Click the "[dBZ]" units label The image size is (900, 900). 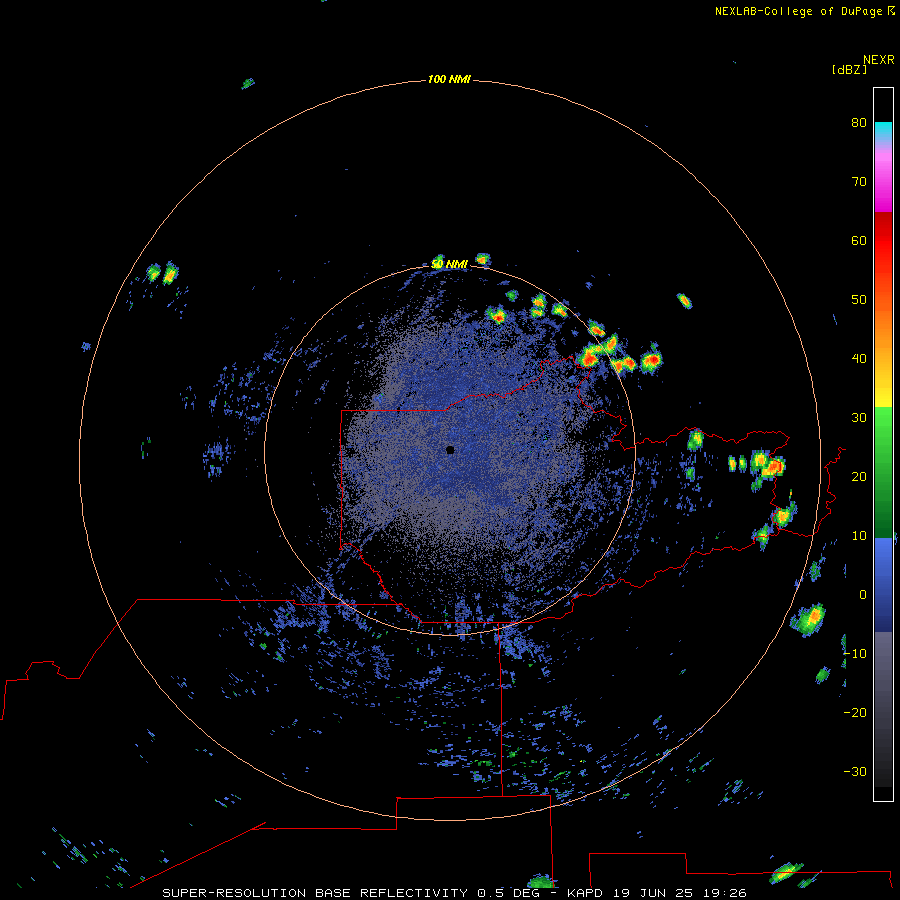point(849,69)
